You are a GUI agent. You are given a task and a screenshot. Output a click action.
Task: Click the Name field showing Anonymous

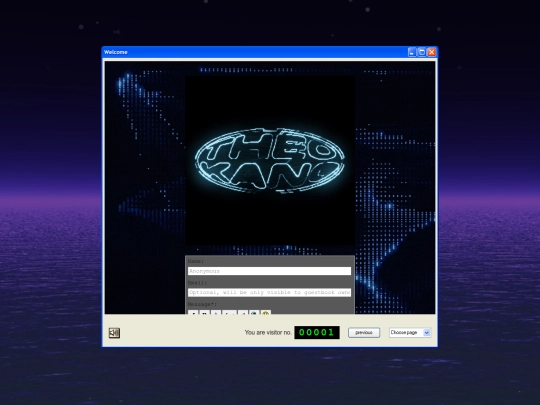click(x=269, y=271)
